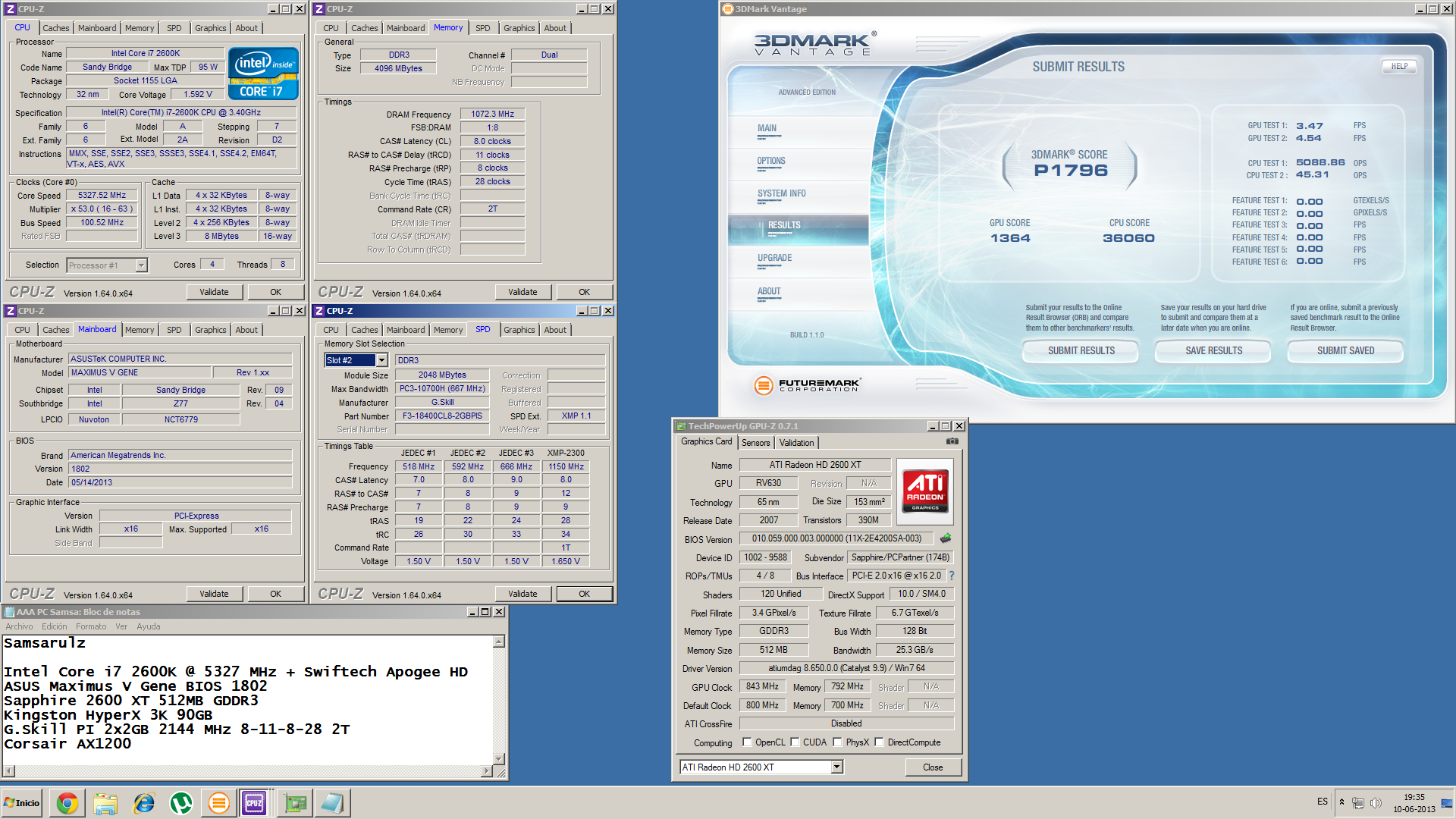
Task: Click the Close button in GPU-Z
Action: [933, 767]
